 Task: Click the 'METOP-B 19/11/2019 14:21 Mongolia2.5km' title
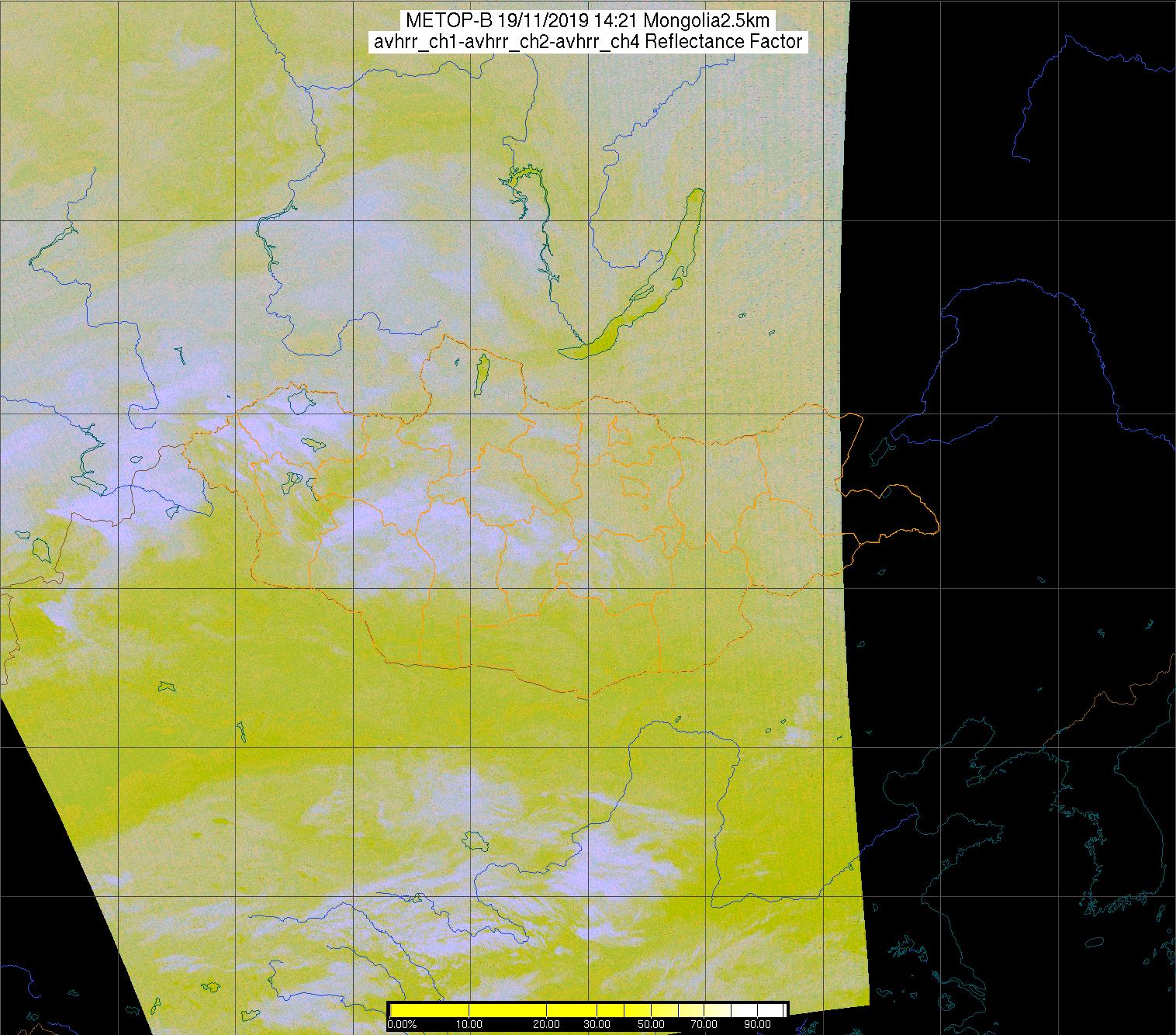coord(587,21)
